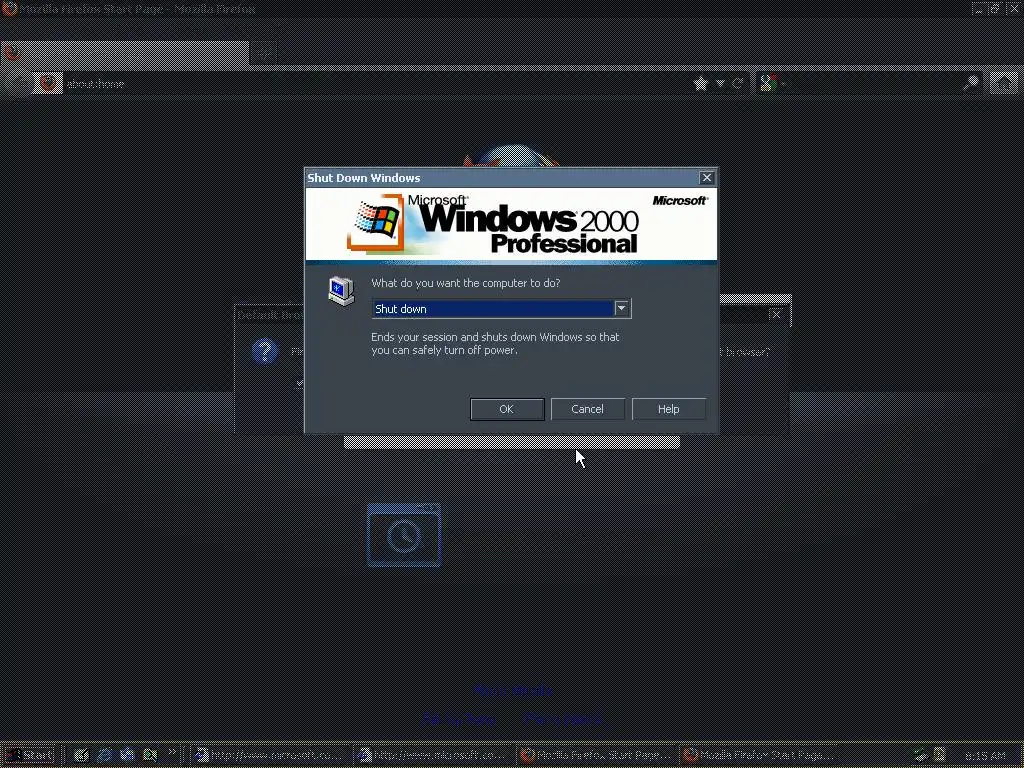Click the first Quick Launch icon
Image resolution: width=1024 pixels, height=768 pixels.
click(x=81, y=756)
